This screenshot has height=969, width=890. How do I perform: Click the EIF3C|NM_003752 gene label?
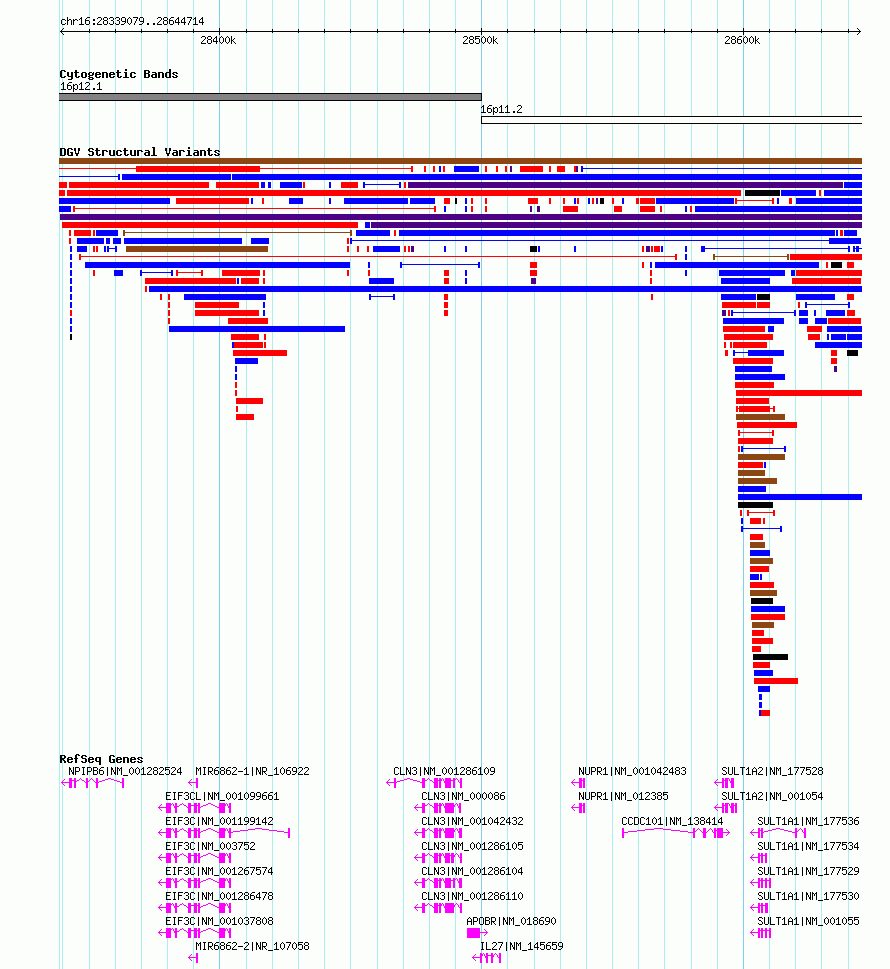[210, 846]
